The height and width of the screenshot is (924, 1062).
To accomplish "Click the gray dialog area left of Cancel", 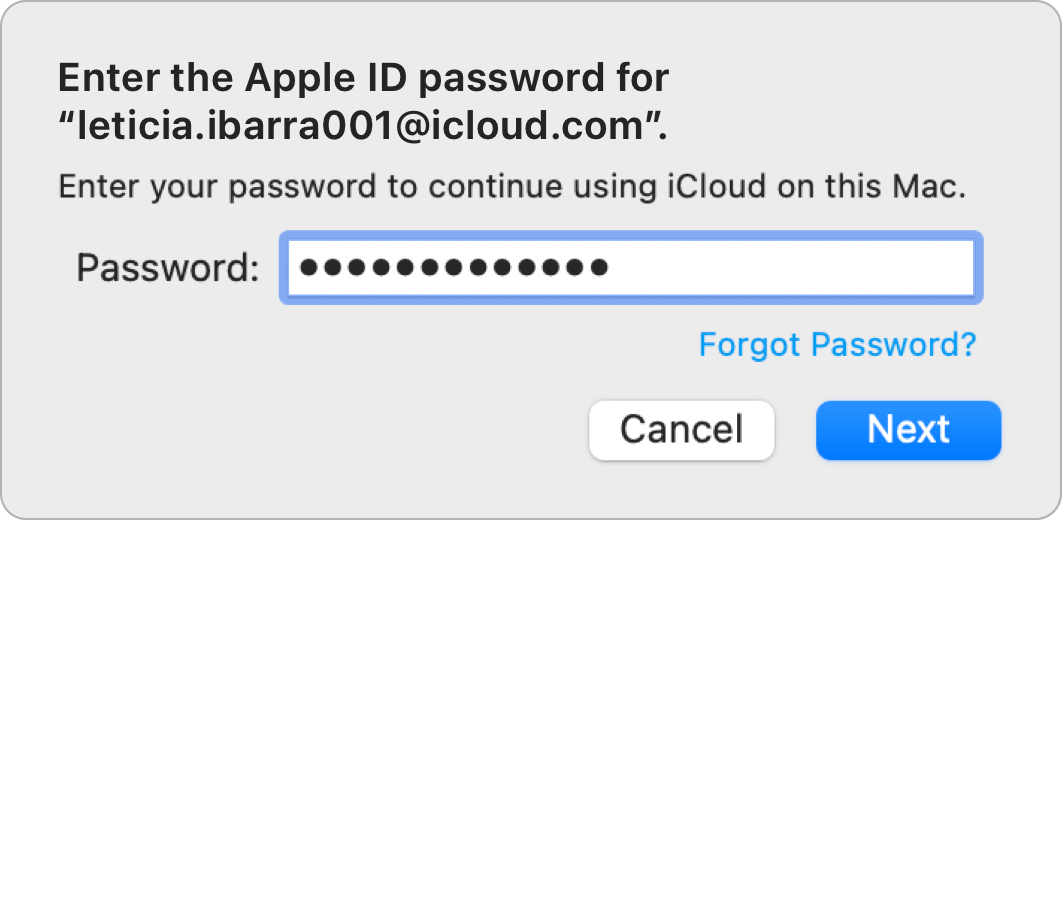I will tap(300, 430).
